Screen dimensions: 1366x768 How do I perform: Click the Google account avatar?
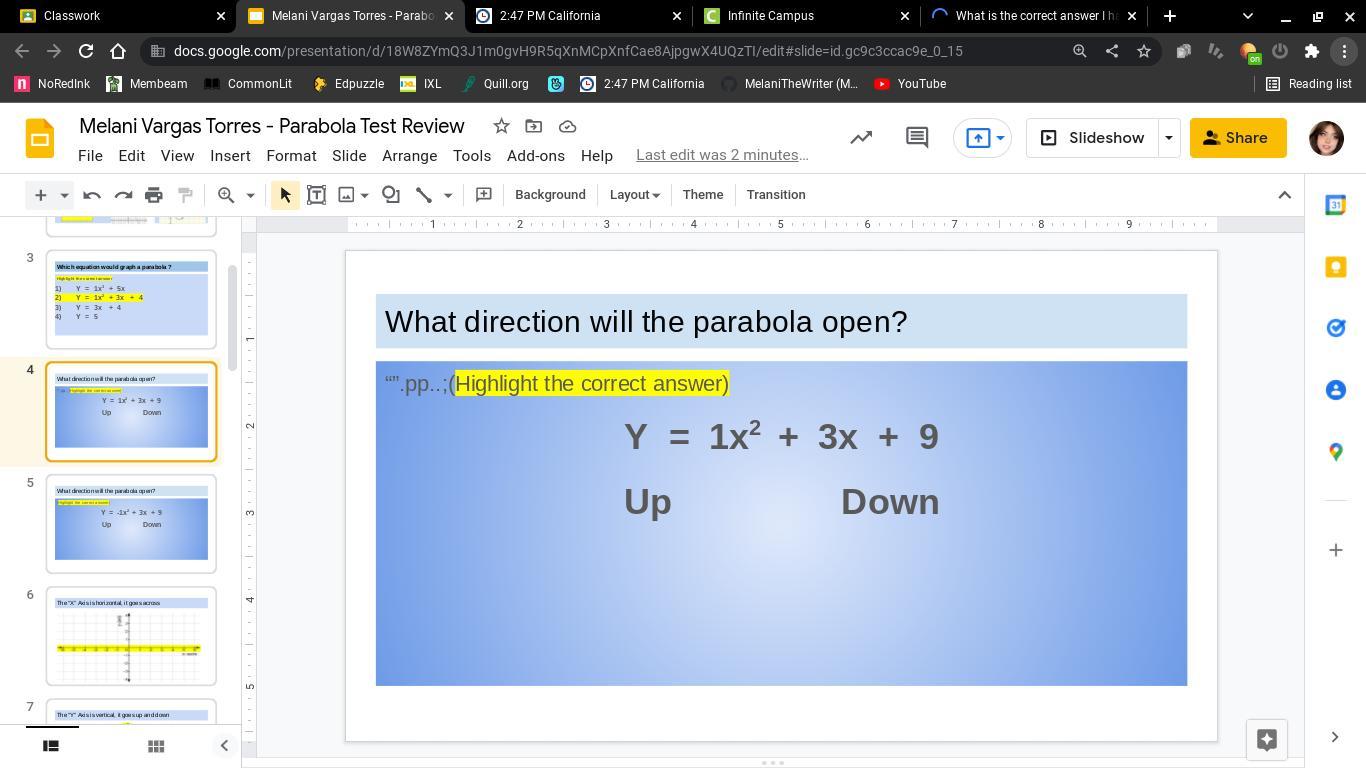tap(1326, 138)
